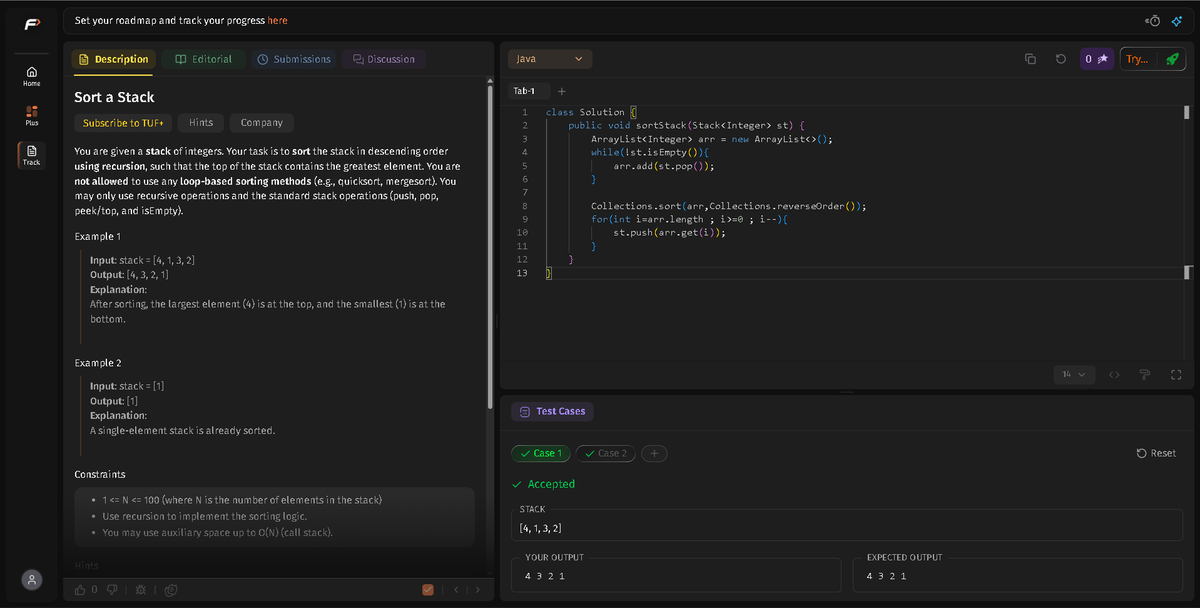The width and height of the screenshot is (1200, 608).
Task: Submit with the green rocket icon
Action: tap(1171, 59)
